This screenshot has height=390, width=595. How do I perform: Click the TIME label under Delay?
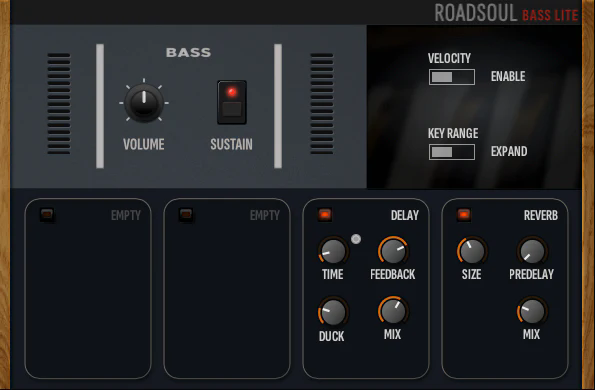(332, 275)
